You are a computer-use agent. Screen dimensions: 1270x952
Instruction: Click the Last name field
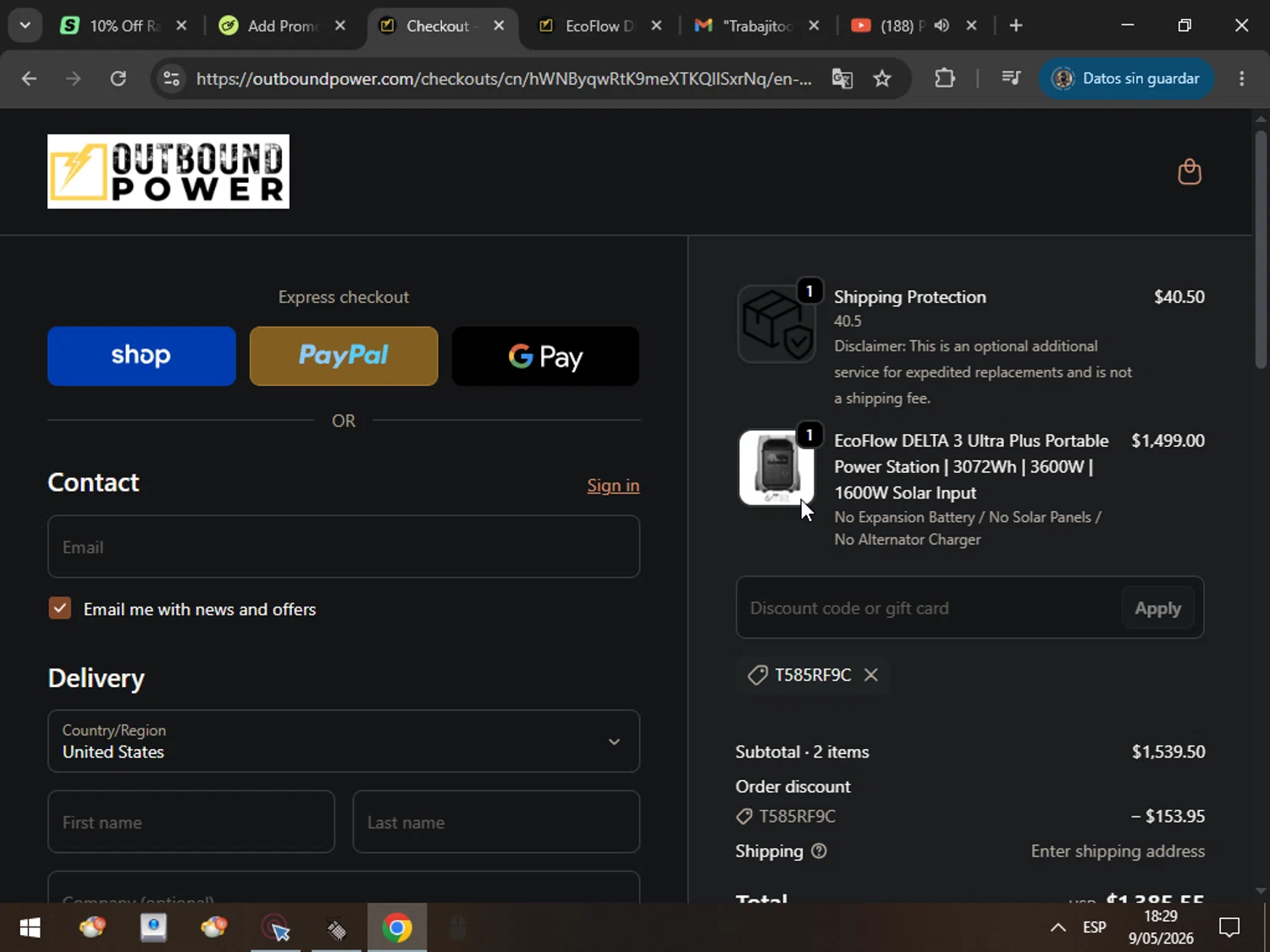[x=496, y=822]
